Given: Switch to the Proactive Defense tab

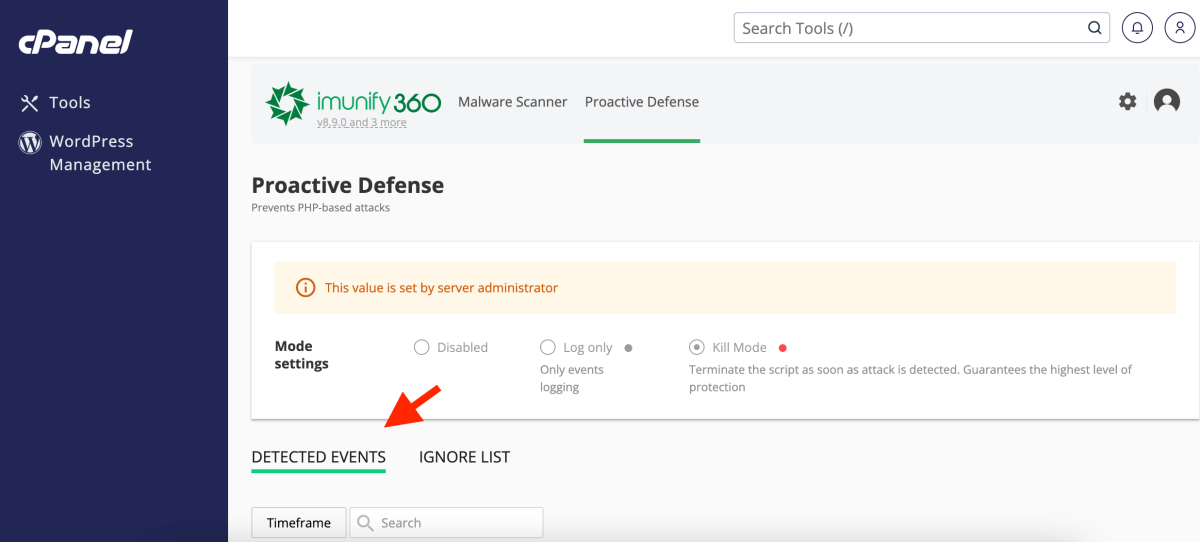Looking at the screenshot, I should click(x=642, y=102).
